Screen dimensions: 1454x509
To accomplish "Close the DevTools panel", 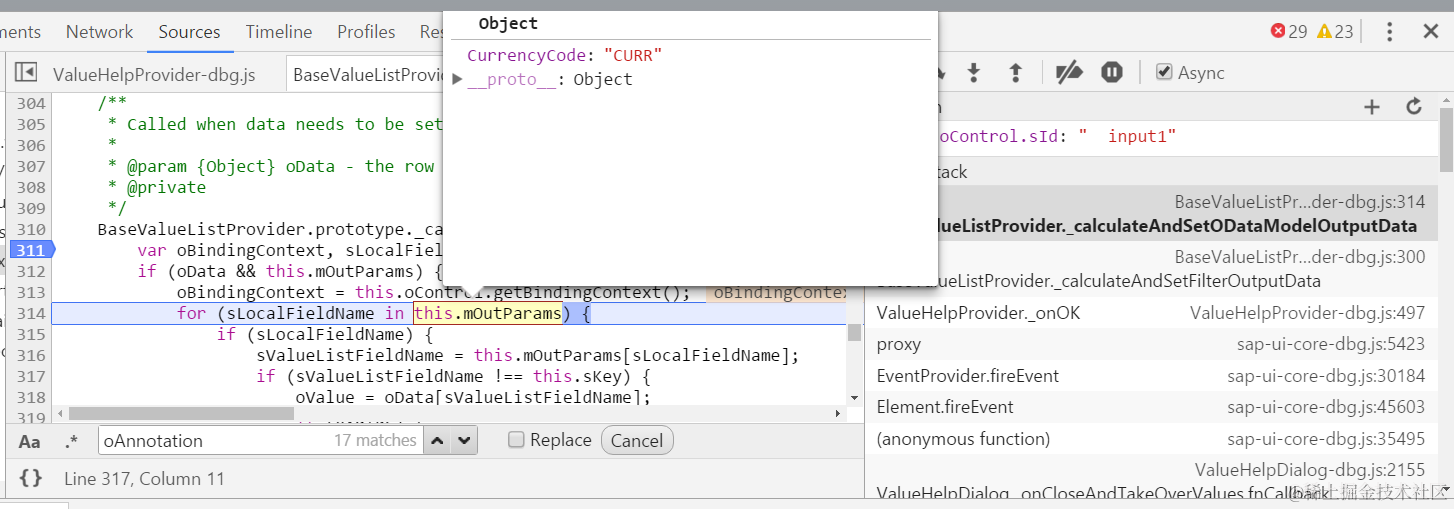I will pos(1431,32).
